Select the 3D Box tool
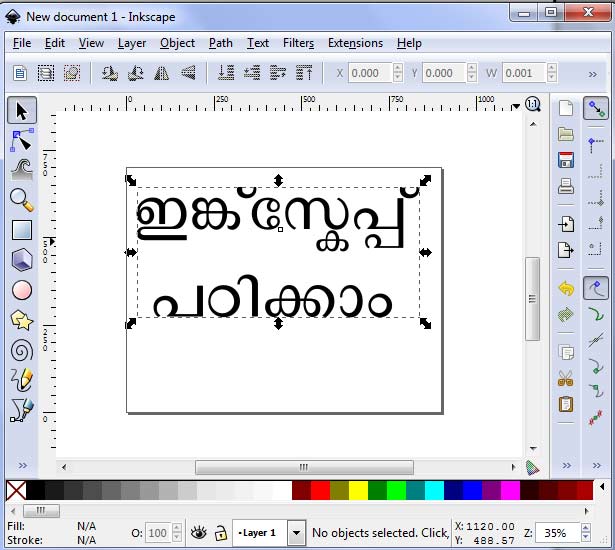This screenshot has width=615, height=550. point(22,260)
